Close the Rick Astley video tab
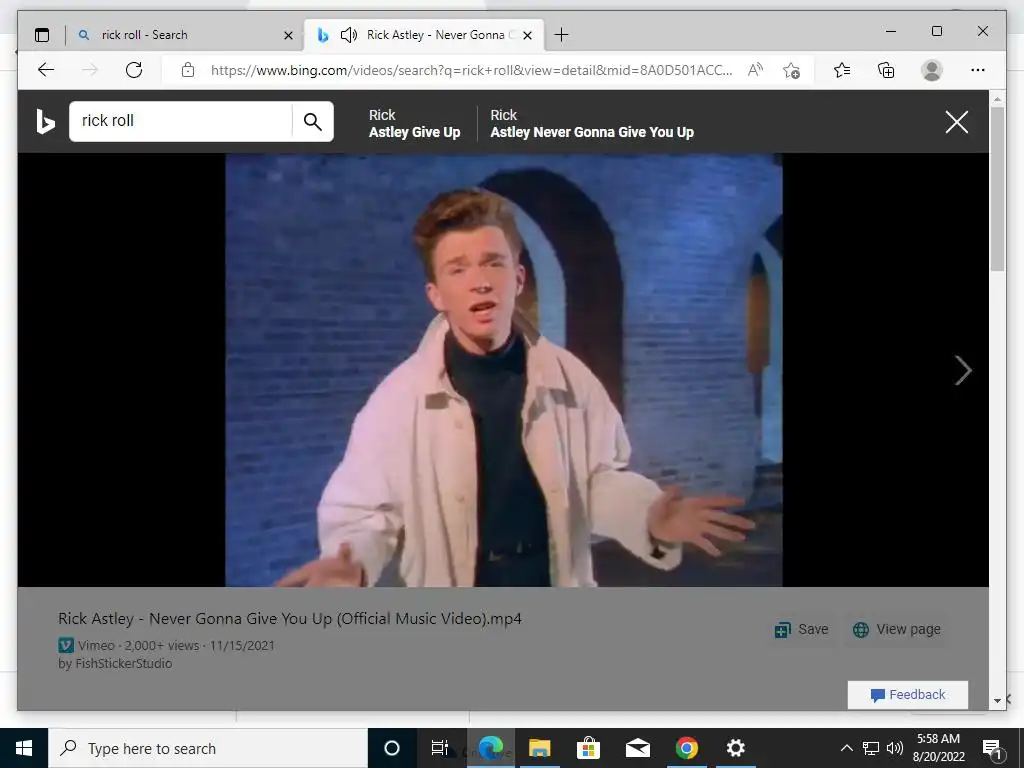This screenshot has width=1024, height=768. click(x=528, y=35)
